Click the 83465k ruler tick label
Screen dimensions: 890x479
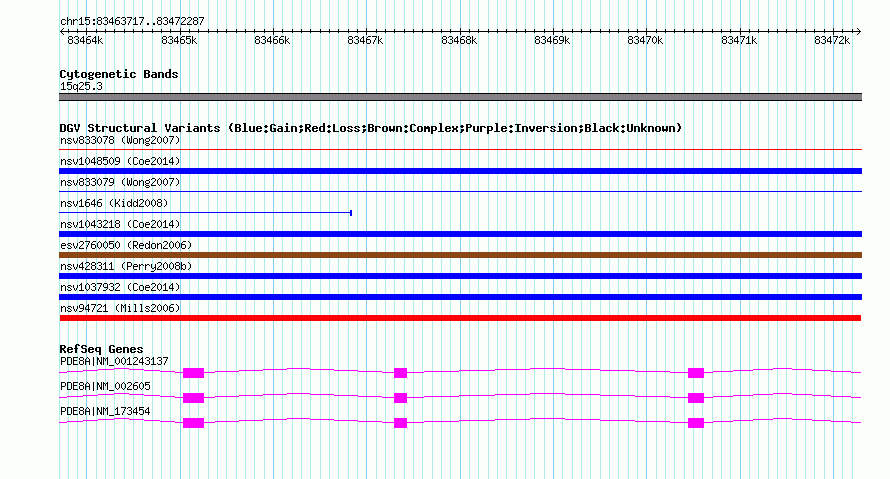(179, 41)
